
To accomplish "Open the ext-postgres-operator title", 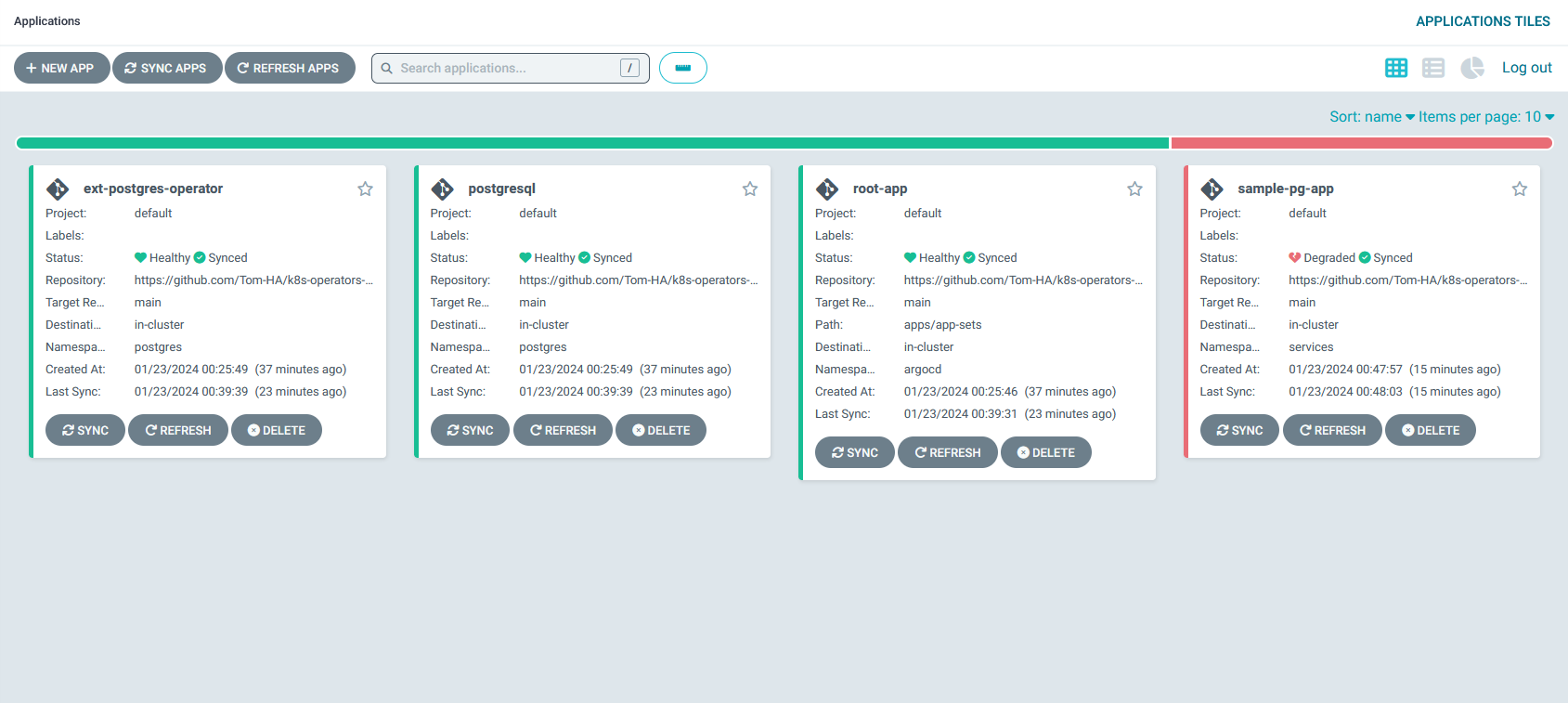I will [153, 189].
